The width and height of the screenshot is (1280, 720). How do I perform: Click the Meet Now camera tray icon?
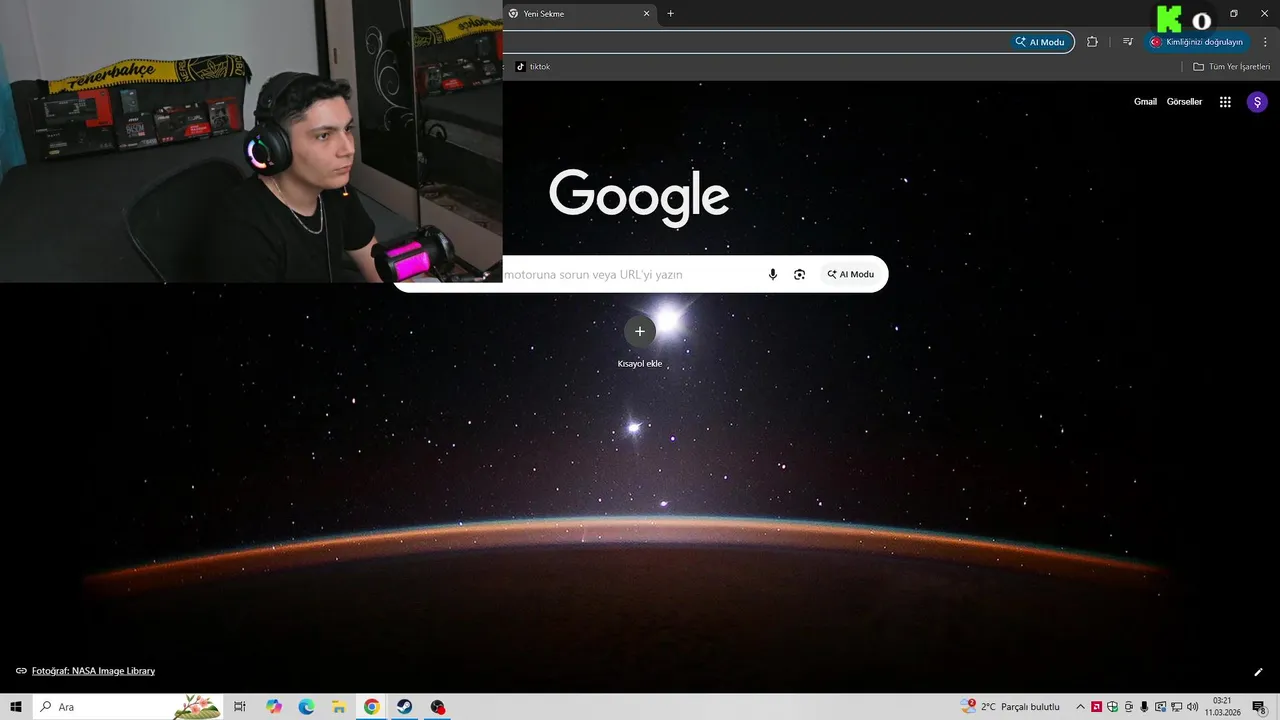(x=1128, y=707)
